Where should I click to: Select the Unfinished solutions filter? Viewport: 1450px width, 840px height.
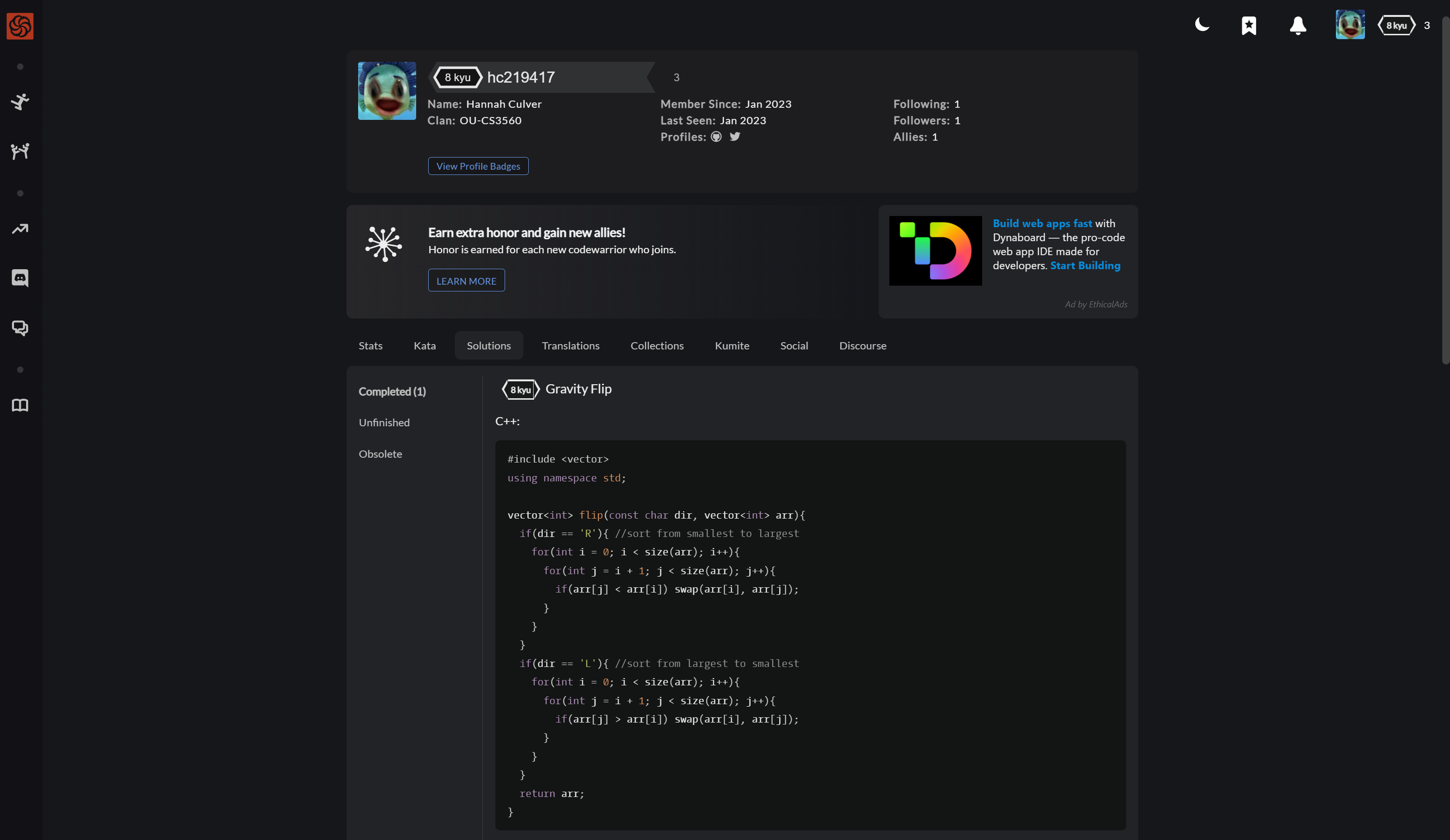(x=384, y=423)
